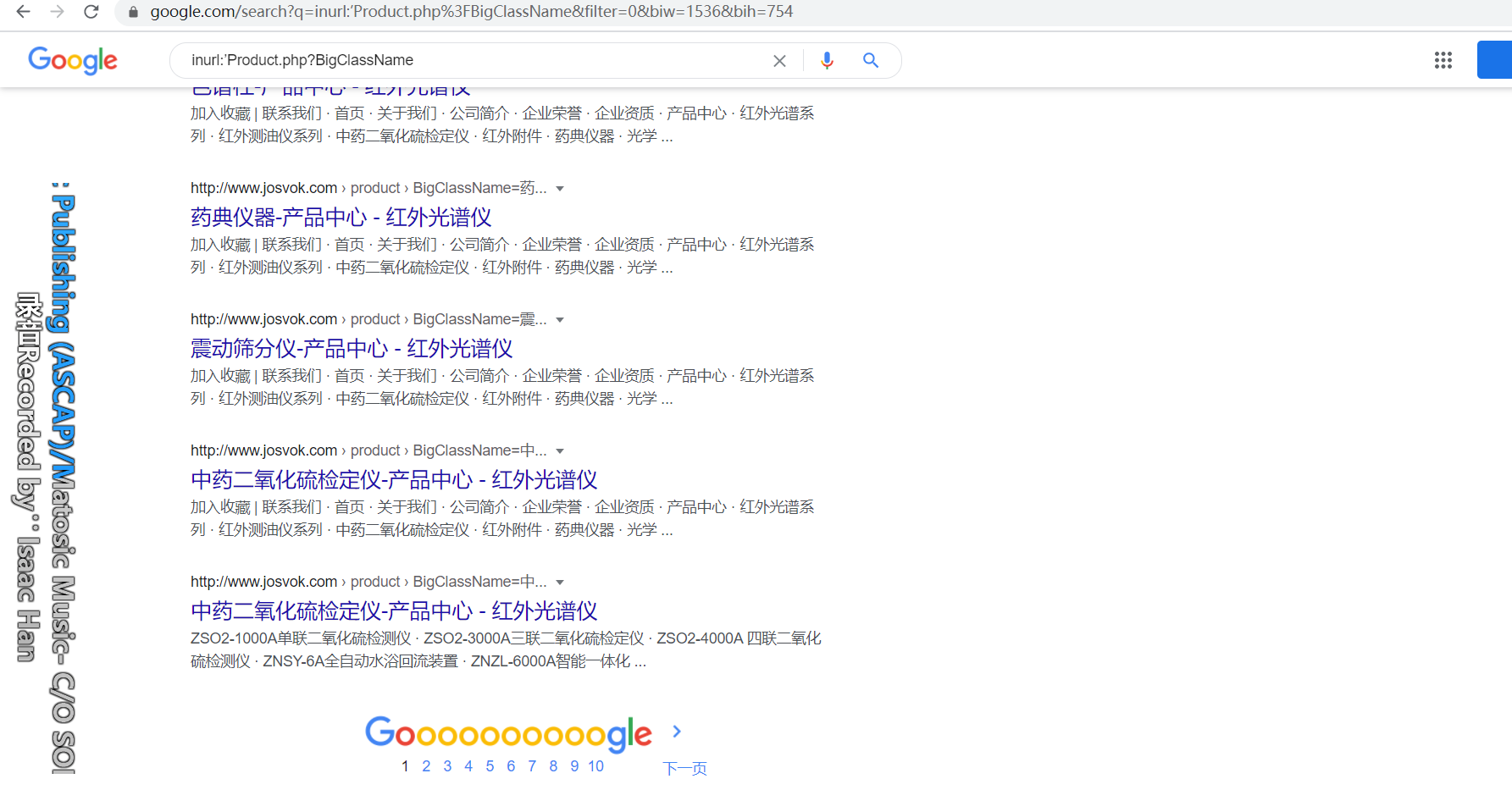
Task: Click the 下一页 next page link
Action: [684, 768]
